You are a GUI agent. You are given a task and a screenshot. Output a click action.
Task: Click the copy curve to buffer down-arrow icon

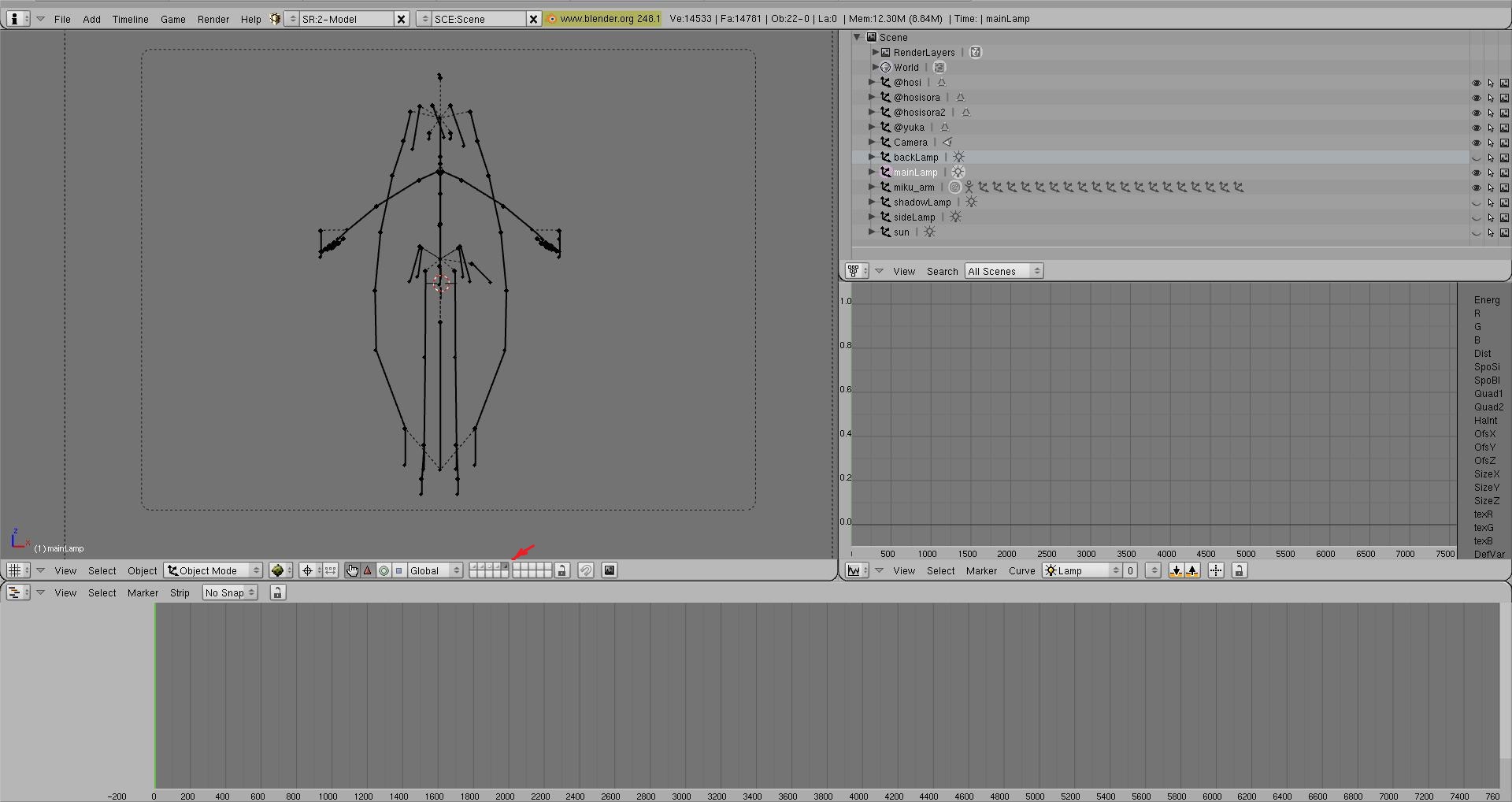tap(1177, 570)
